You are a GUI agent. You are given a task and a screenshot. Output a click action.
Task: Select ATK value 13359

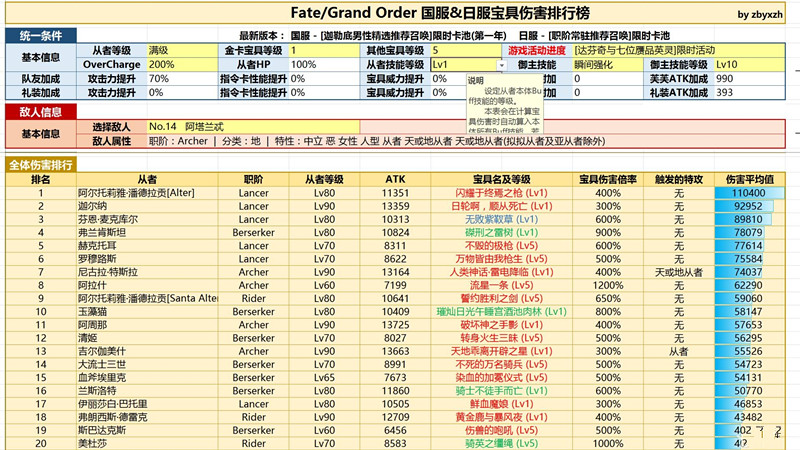pos(395,206)
